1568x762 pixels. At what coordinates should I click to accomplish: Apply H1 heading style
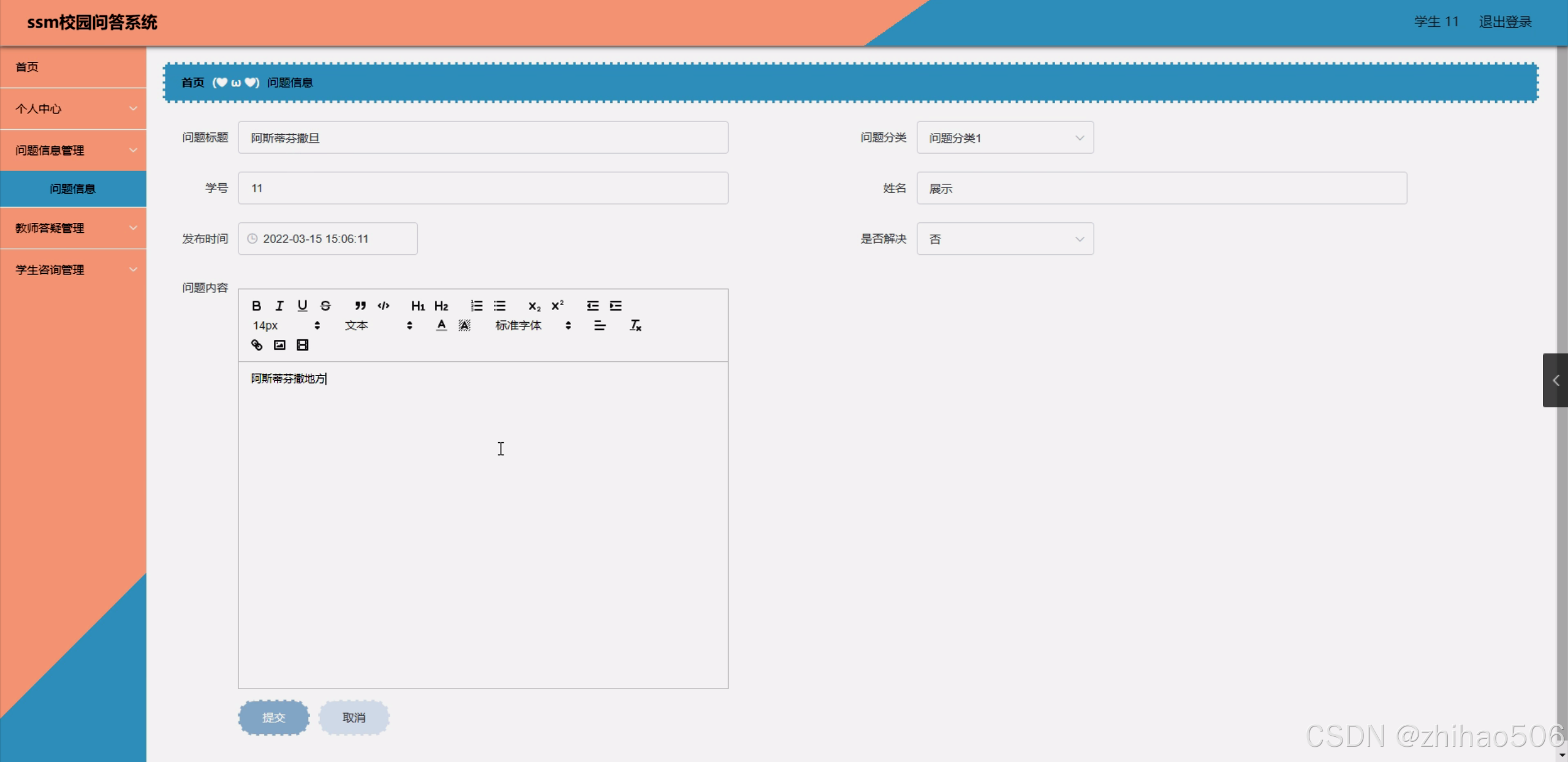tap(418, 306)
